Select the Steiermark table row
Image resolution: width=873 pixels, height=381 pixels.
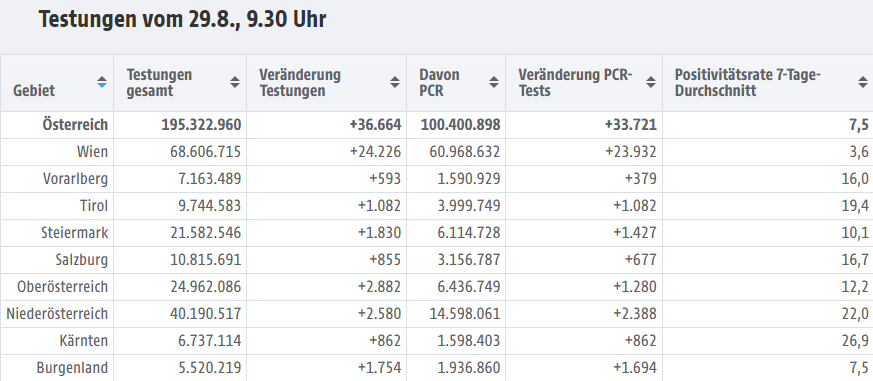(x=436, y=233)
